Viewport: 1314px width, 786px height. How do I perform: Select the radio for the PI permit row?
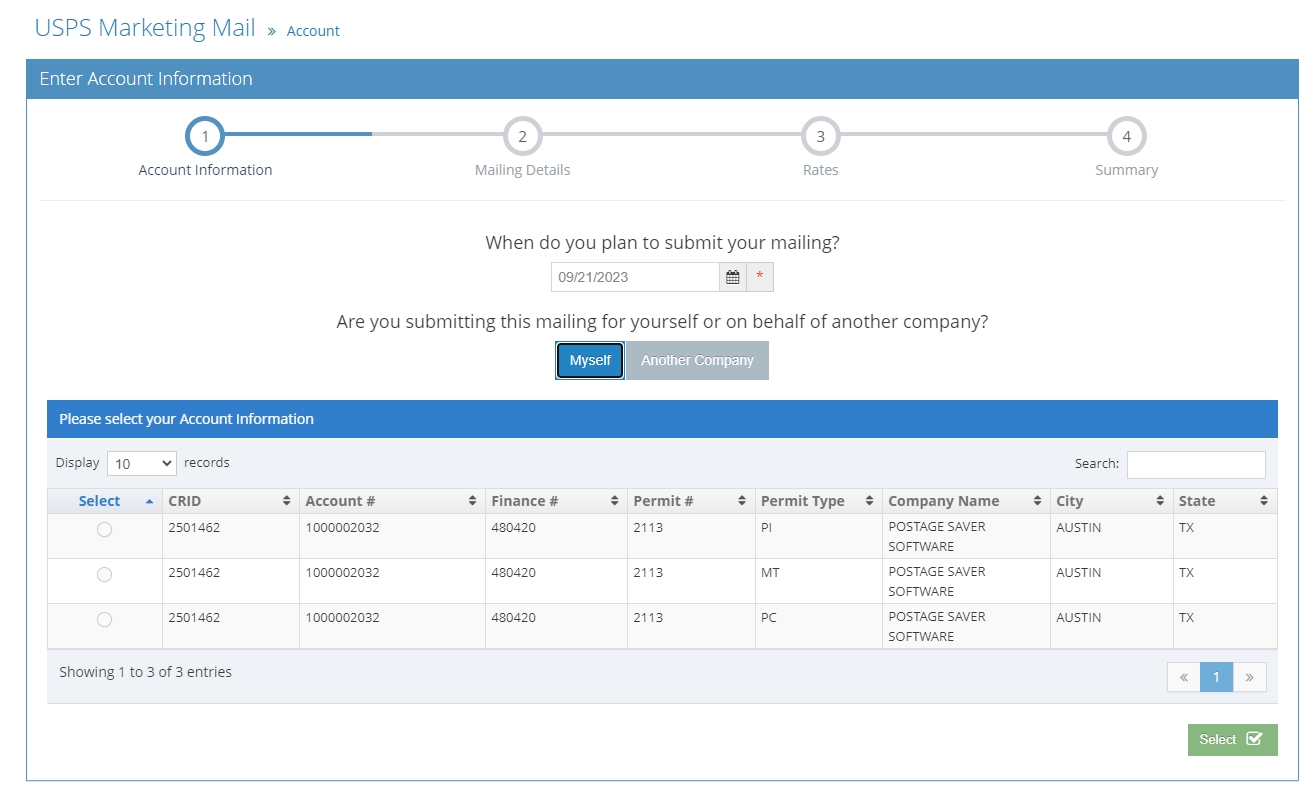104,530
